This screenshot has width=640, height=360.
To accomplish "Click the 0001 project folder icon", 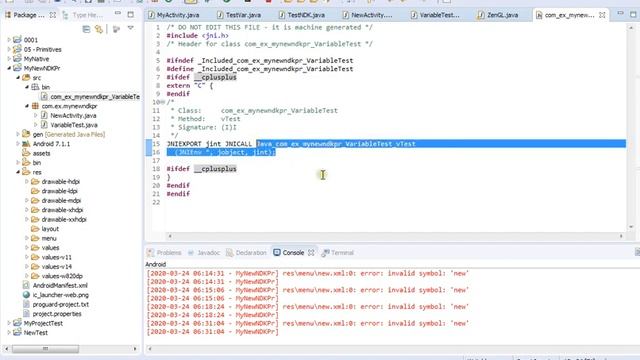I will click(x=17, y=40).
